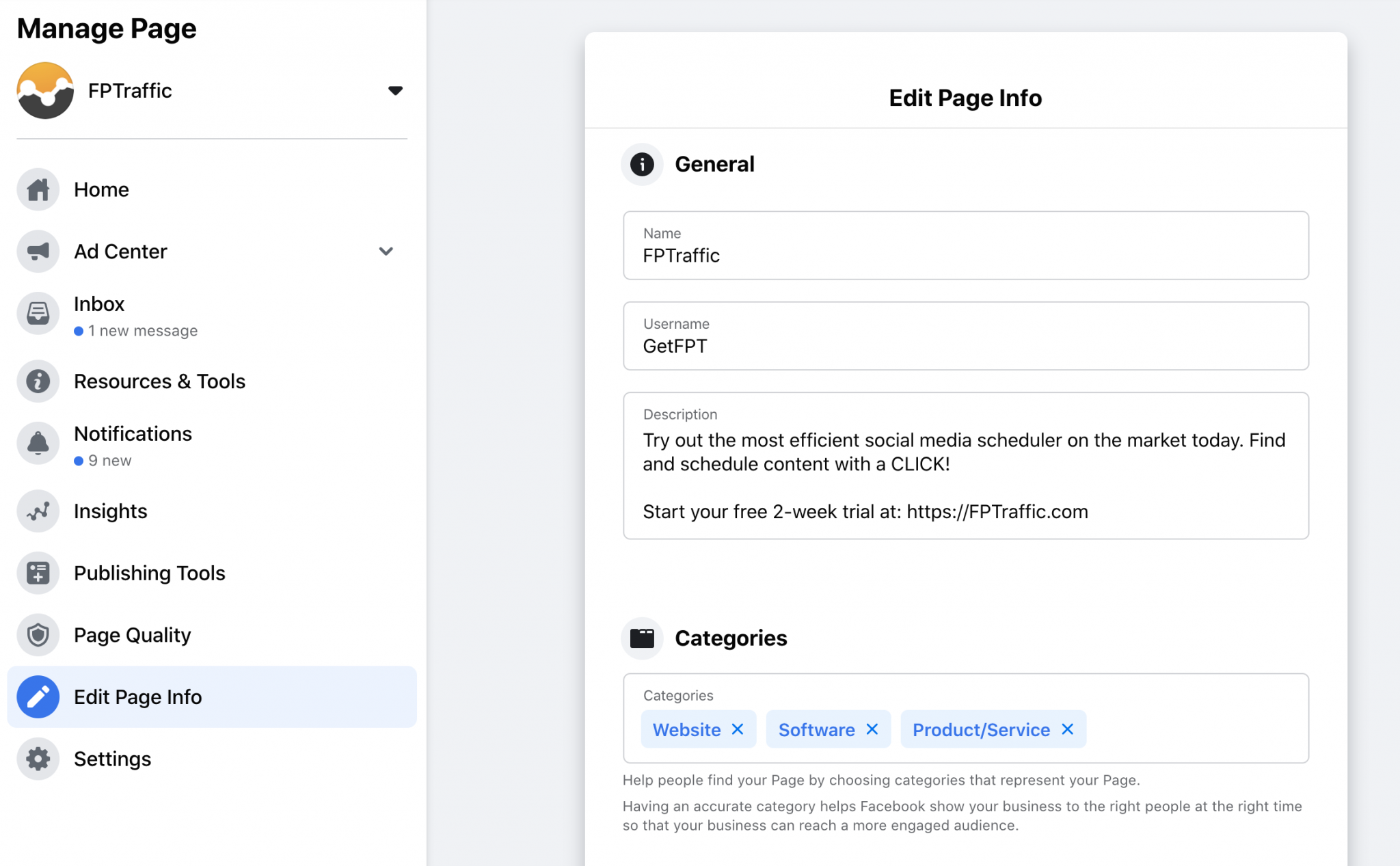The height and width of the screenshot is (866, 1400).
Task: Open the Publishing Tools icon
Action: click(x=38, y=573)
